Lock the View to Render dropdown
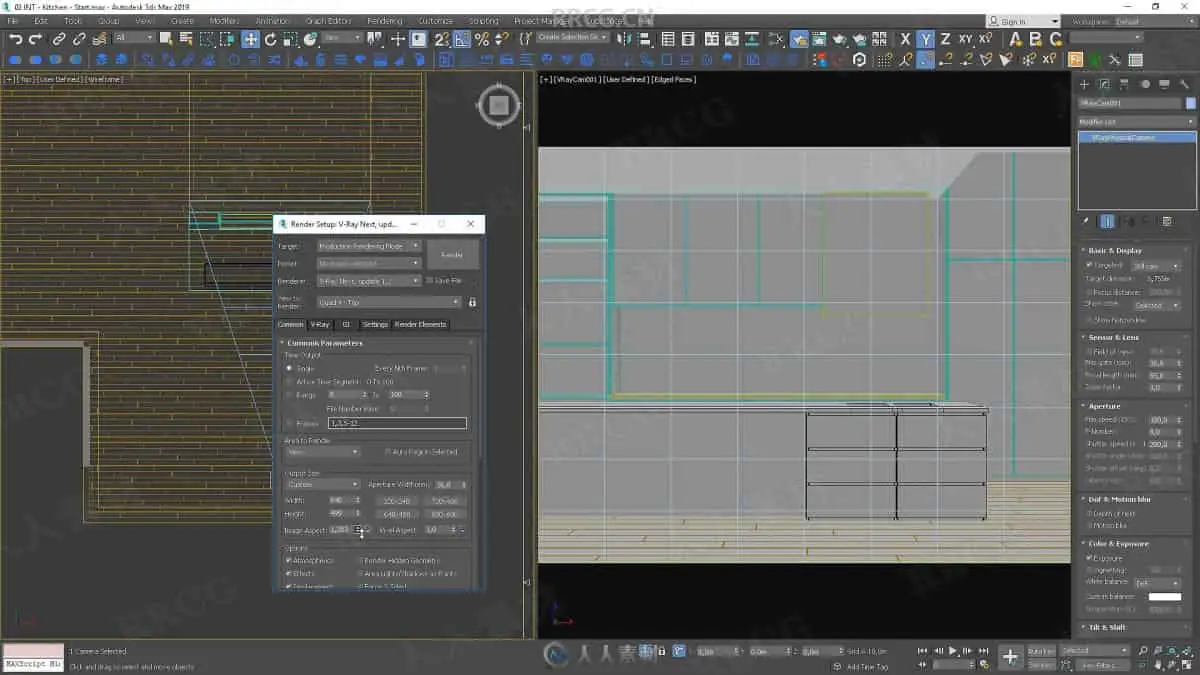Screen dimensions: 1200x675 pyautogui.click(x=472, y=302)
